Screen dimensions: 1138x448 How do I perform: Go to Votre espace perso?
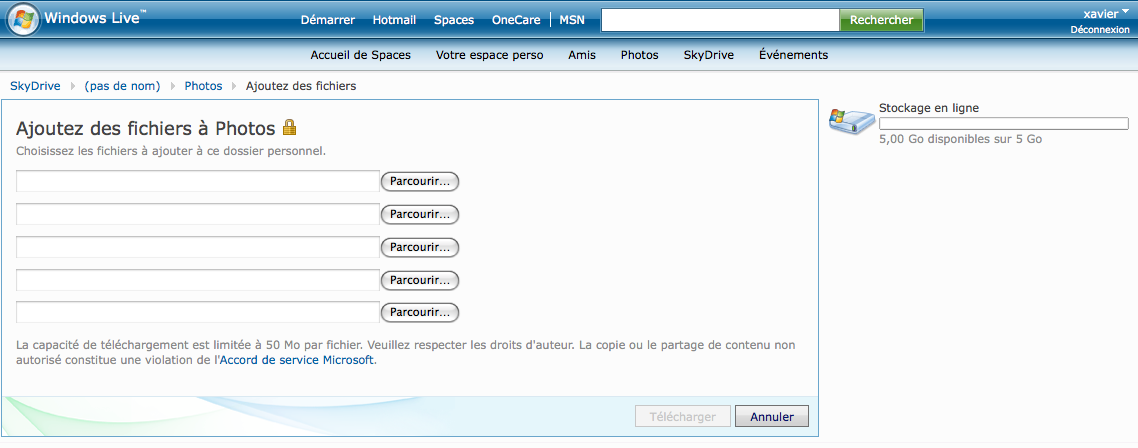point(489,54)
